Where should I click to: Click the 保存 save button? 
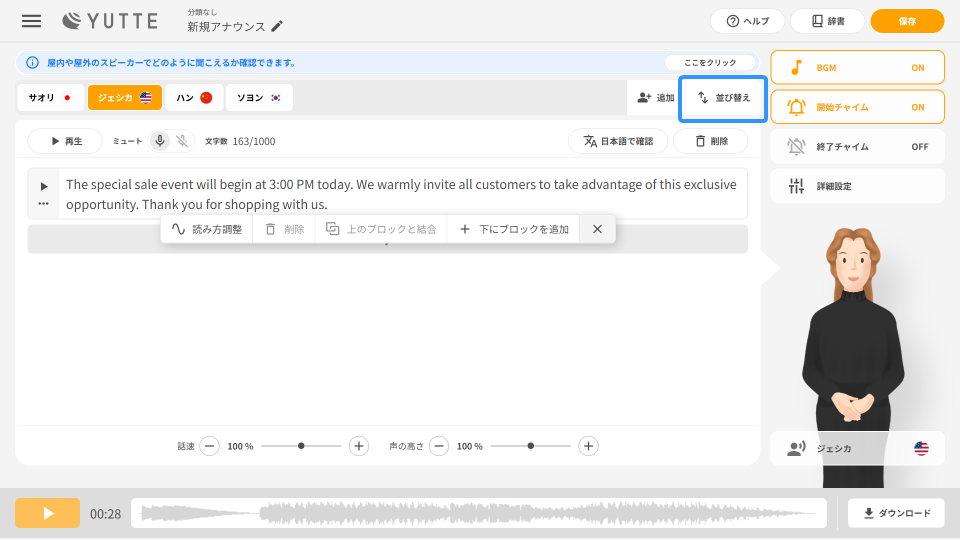(x=907, y=21)
